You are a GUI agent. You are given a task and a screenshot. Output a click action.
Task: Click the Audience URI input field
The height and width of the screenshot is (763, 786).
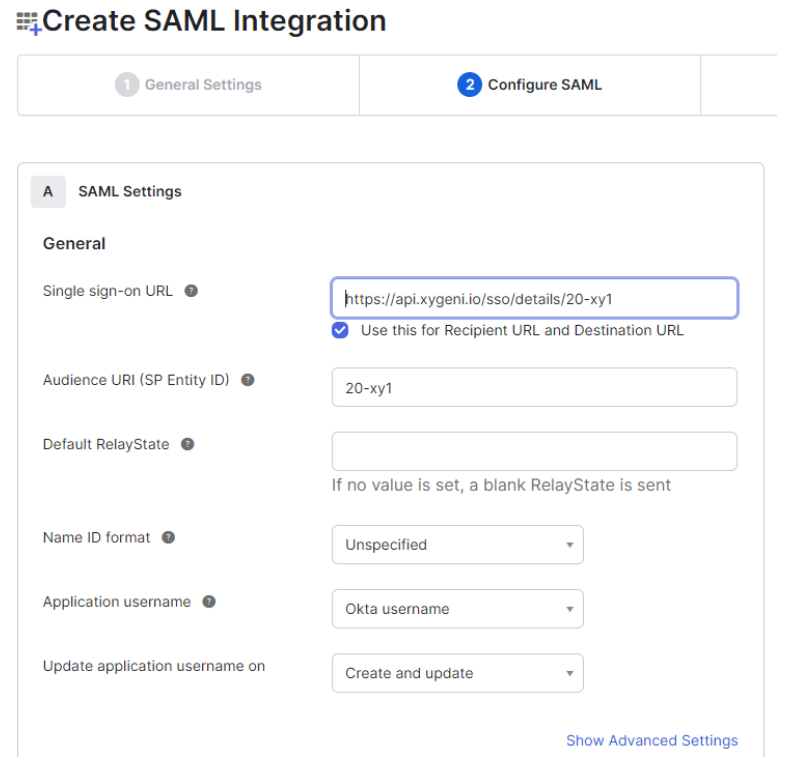[534, 387]
